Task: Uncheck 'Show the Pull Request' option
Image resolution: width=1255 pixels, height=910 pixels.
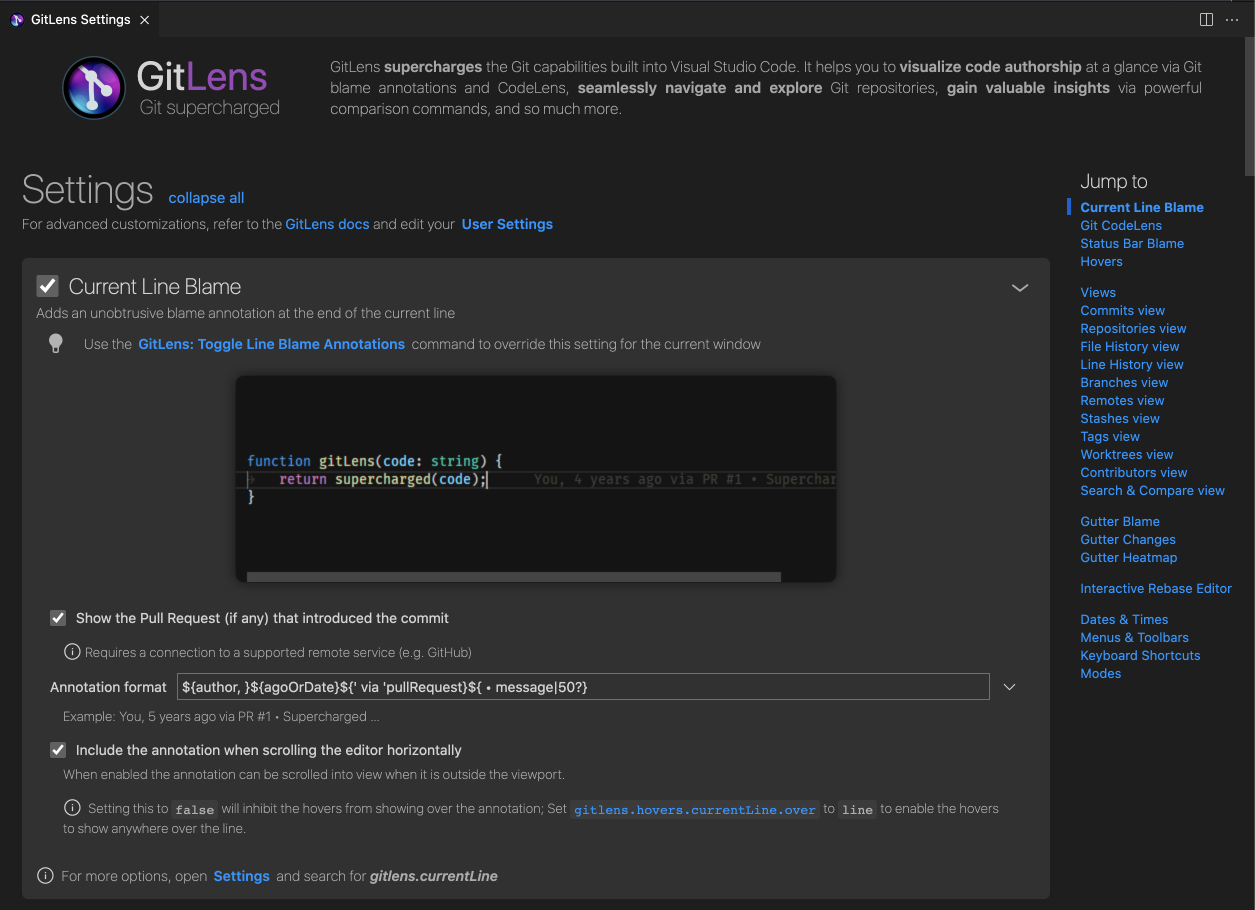Action: tap(58, 618)
